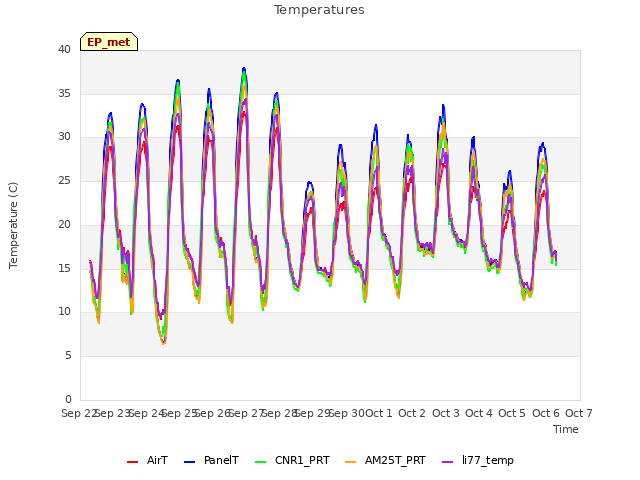This screenshot has width=640, height=480.
Task: Click the Temperature (C) y-axis title
Action: tap(13, 225)
